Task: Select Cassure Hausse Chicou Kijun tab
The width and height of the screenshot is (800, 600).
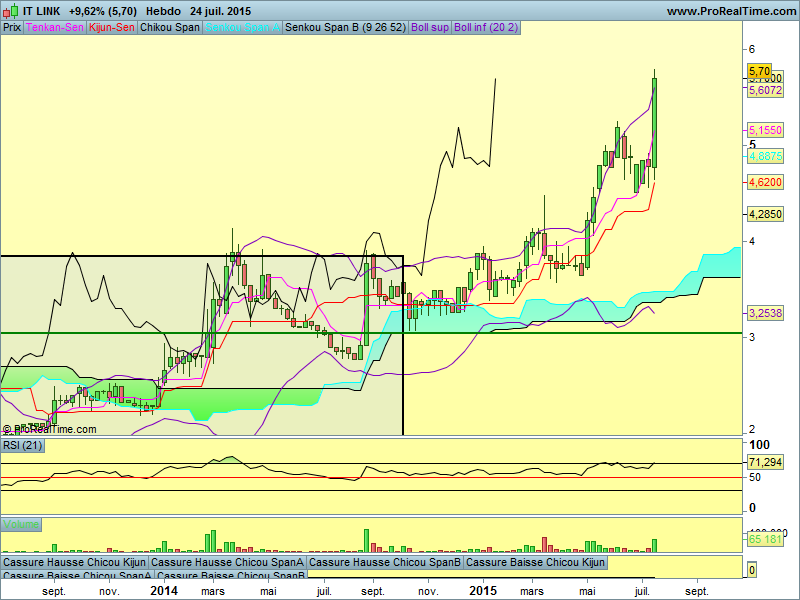Action: point(74,562)
